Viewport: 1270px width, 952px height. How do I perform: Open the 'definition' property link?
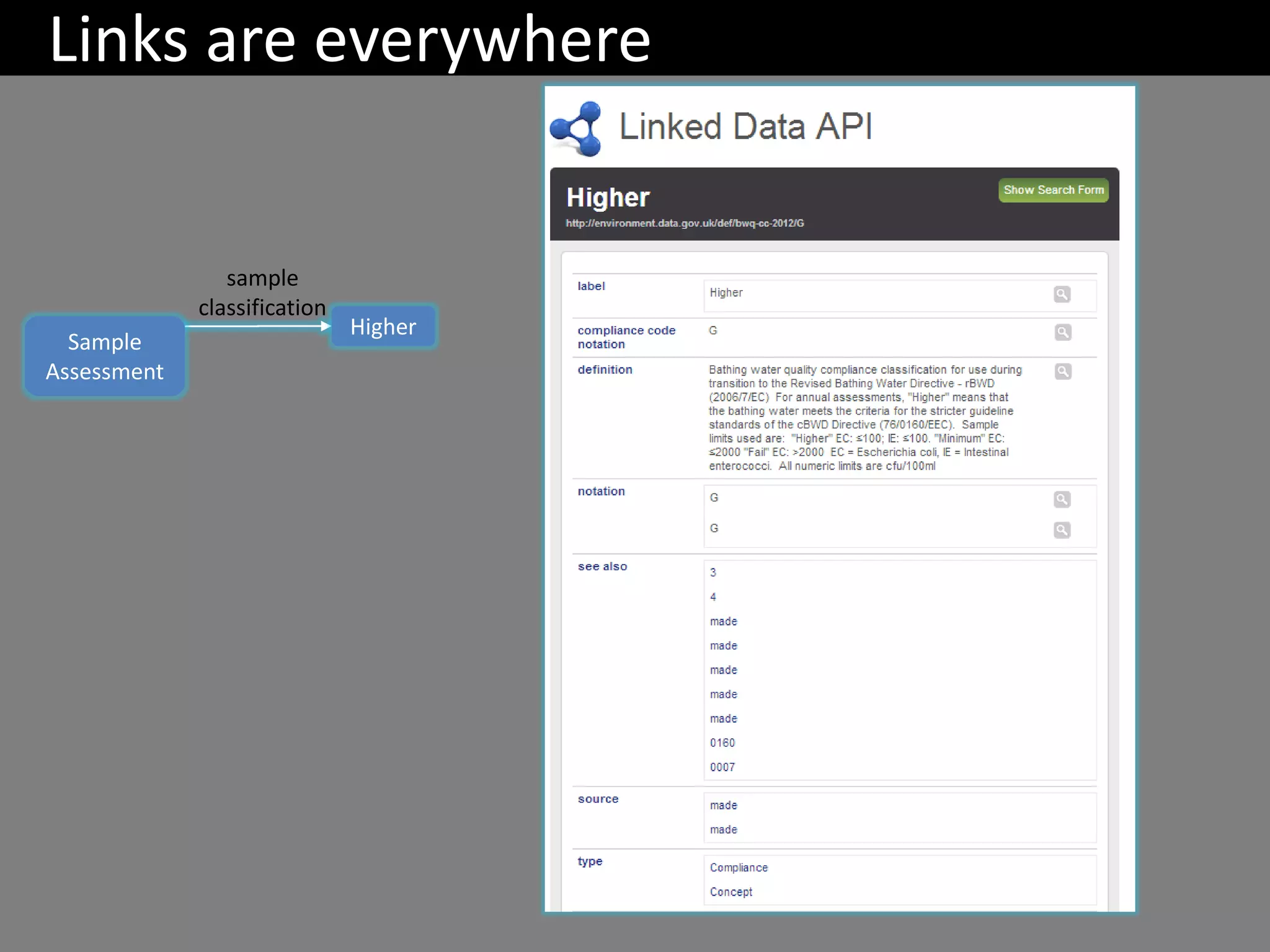[605, 370]
